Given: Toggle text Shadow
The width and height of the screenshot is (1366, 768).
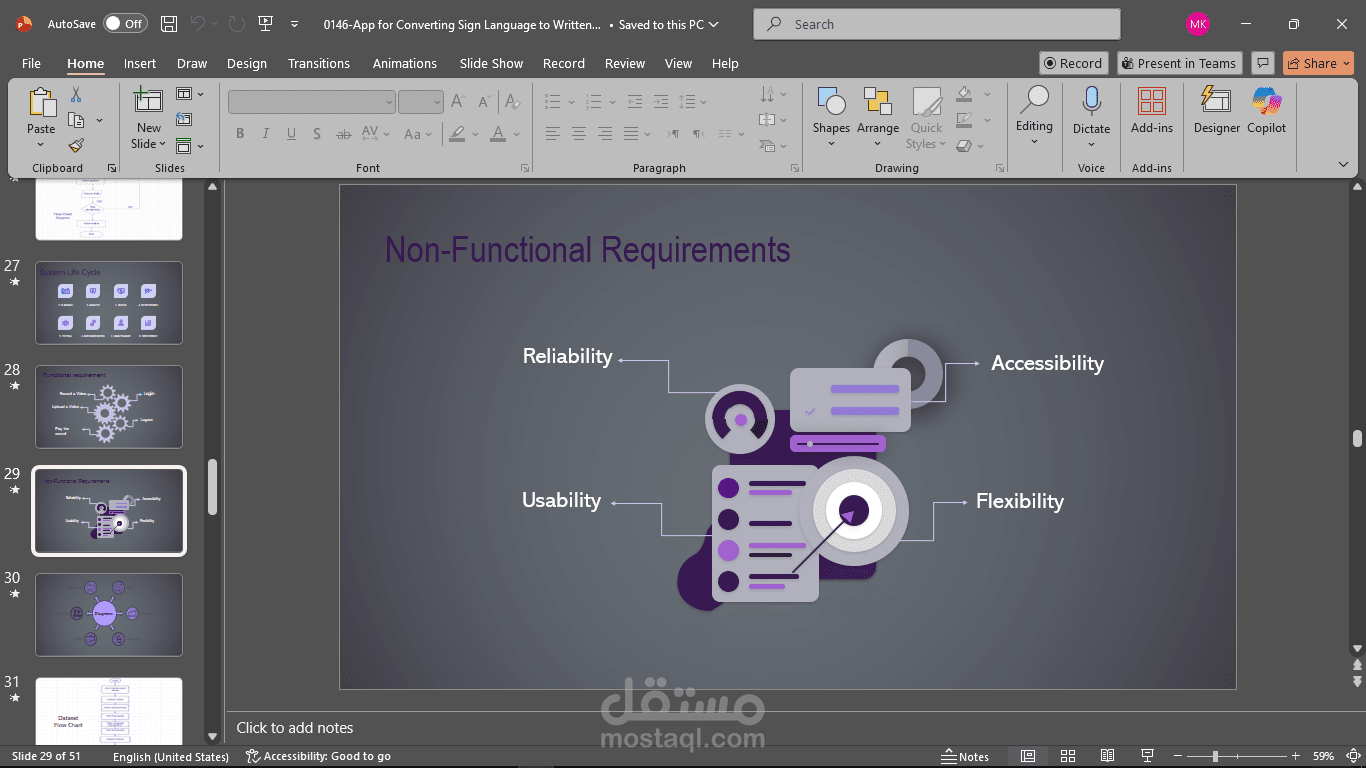Looking at the screenshot, I should coord(317,134).
